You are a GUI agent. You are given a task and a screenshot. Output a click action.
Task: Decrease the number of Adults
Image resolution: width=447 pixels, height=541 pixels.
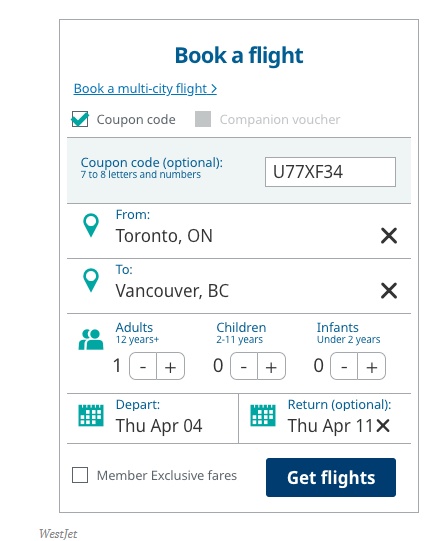point(143,366)
